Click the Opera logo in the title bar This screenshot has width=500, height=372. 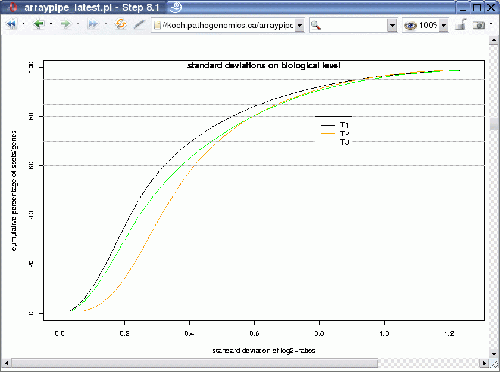click(13, 7)
